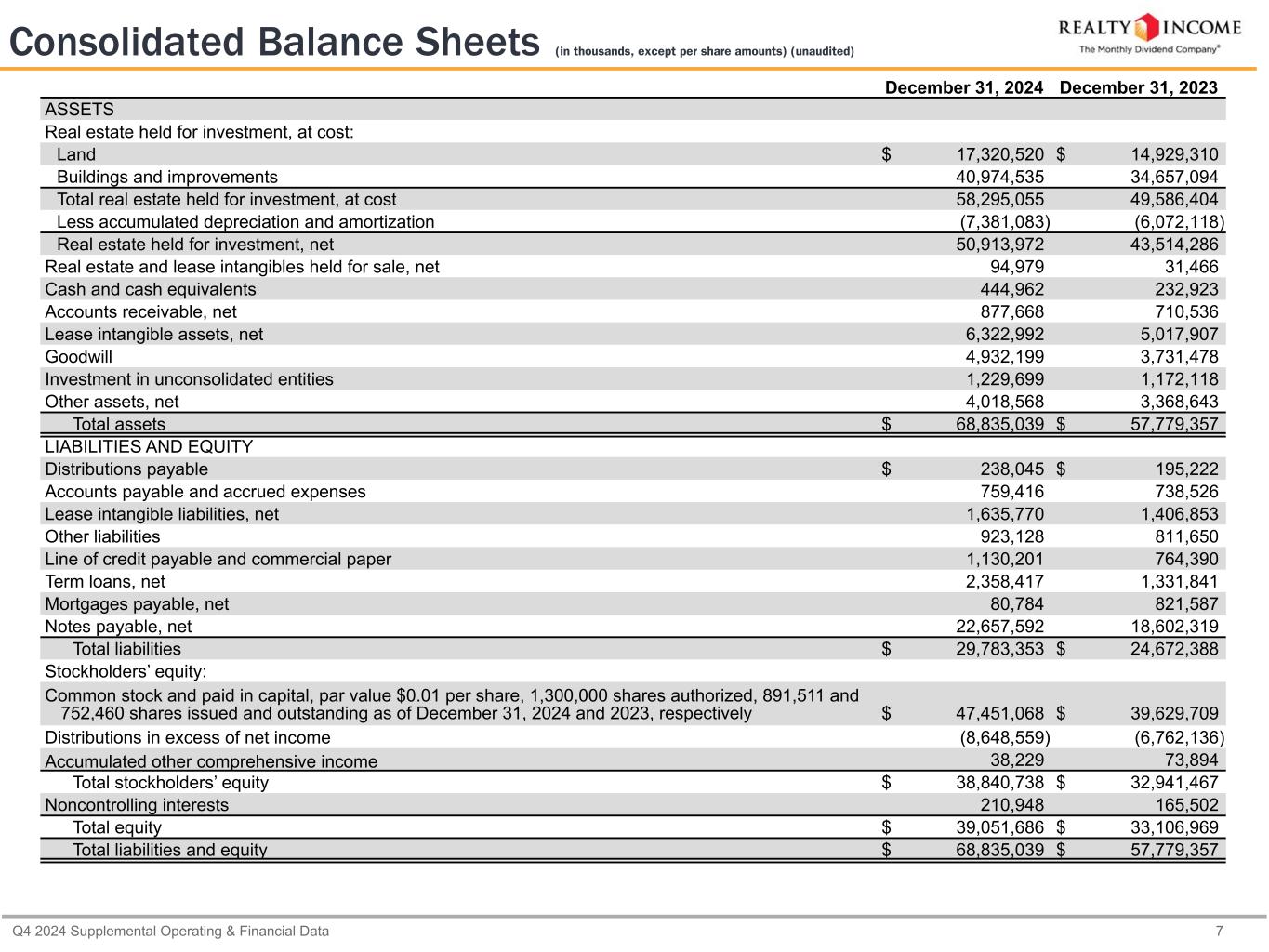Click the Notes payable, net row label
This screenshot has width=1269, height=952.
coord(118,628)
